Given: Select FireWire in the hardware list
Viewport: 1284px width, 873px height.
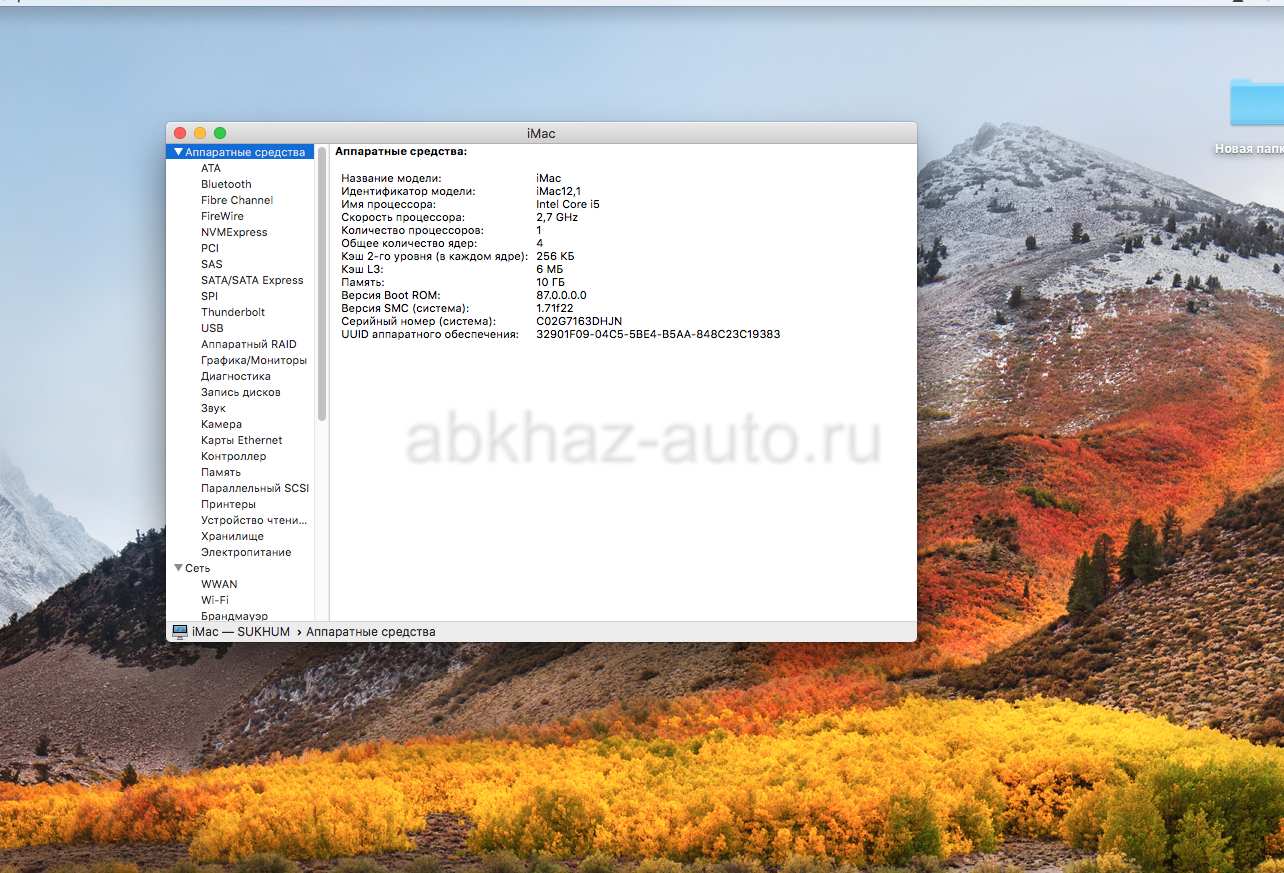Looking at the screenshot, I should [222, 216].
